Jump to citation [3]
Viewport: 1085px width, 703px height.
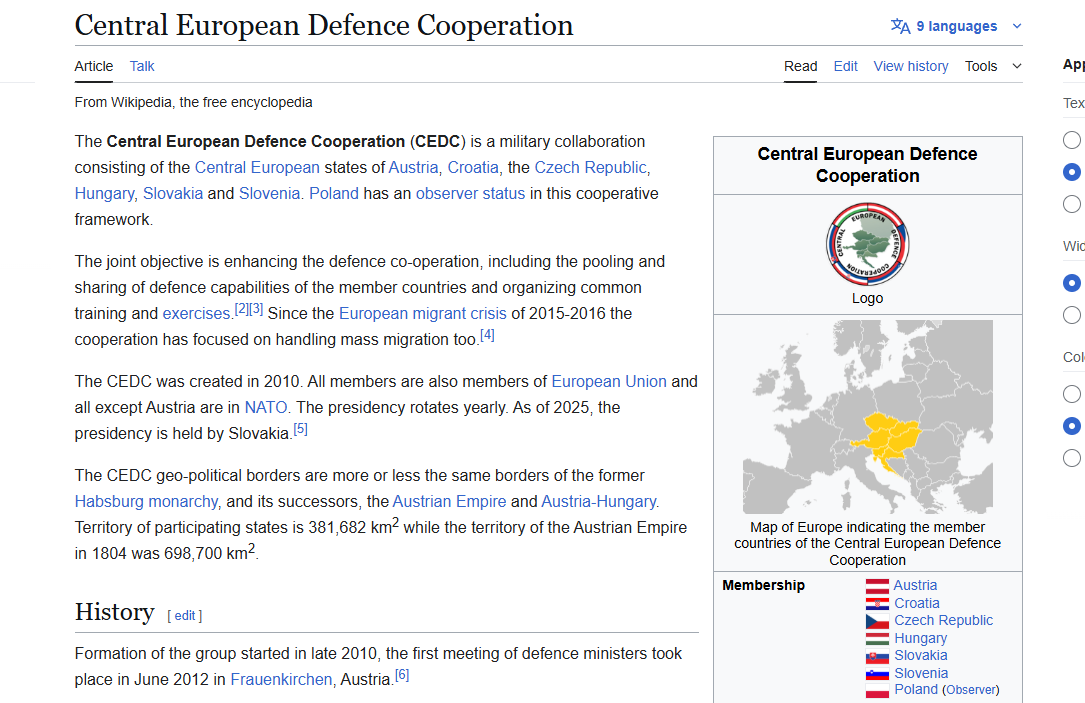[256, 309]
